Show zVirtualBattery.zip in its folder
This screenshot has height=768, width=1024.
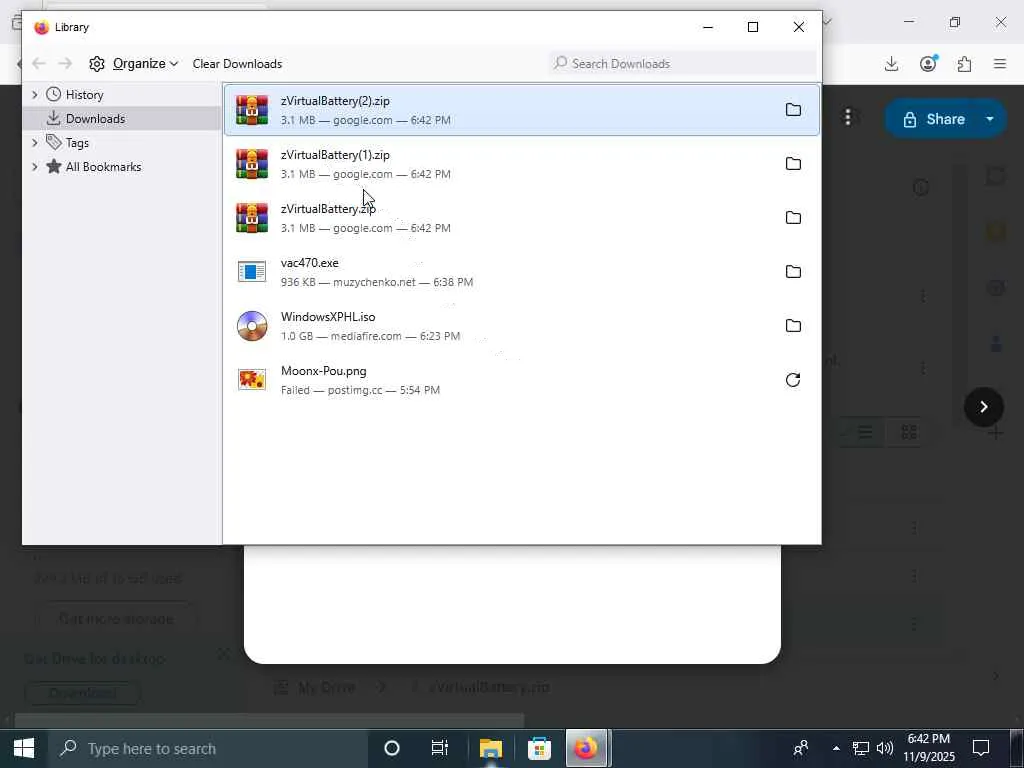[793, 217]
